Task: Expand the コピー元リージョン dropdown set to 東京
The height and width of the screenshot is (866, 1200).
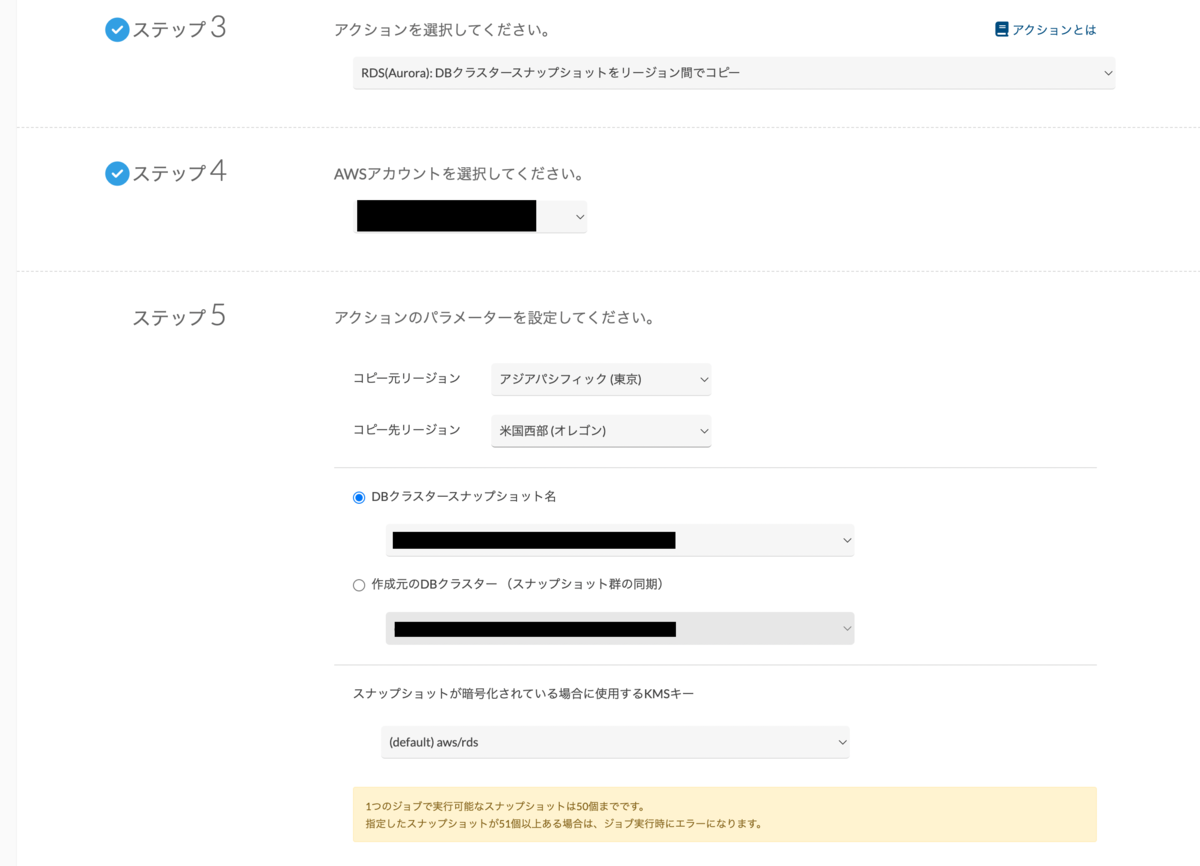Action: click(x=601, y=379)
